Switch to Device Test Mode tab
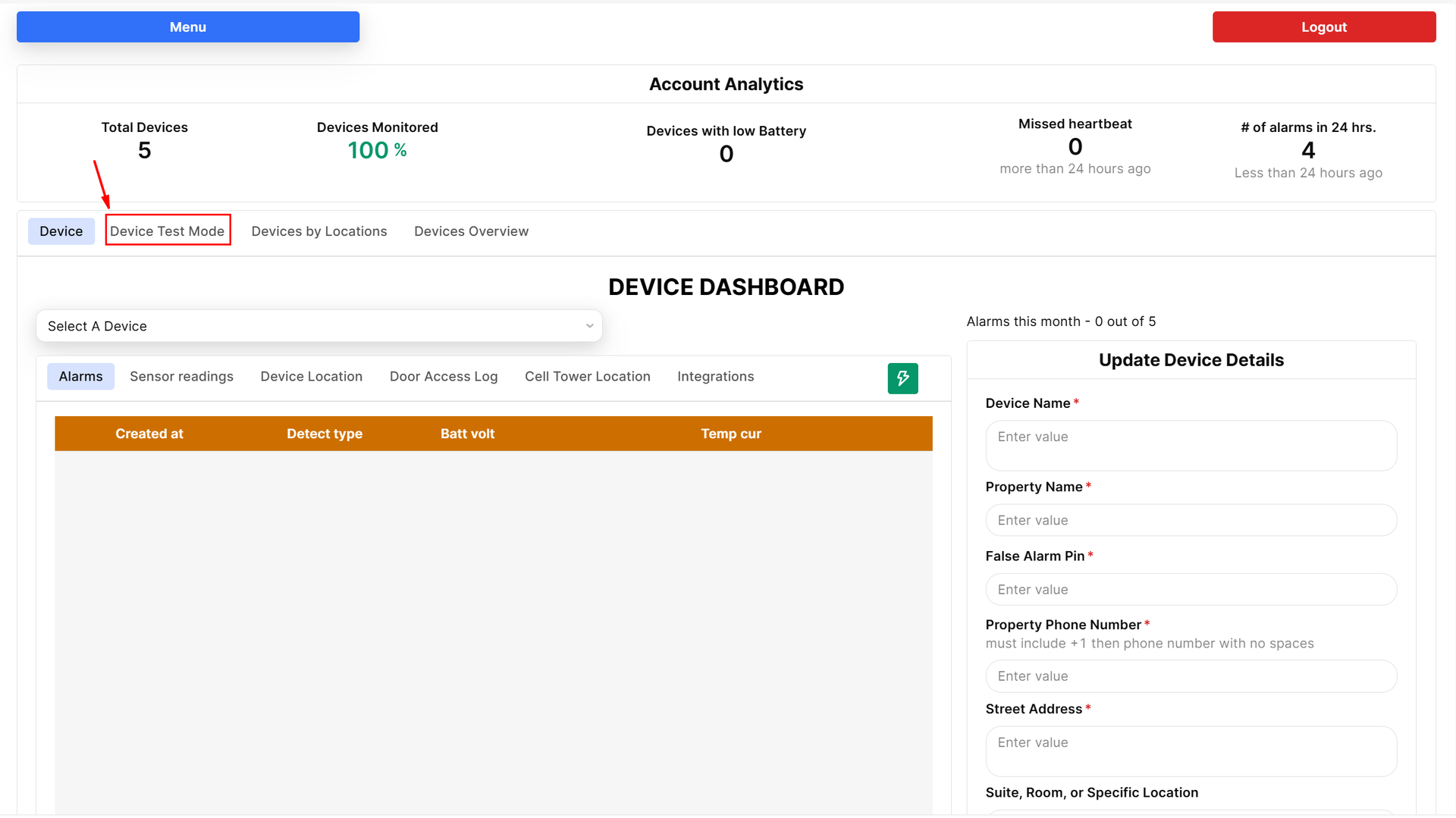The width and height of the screenshot is (1456, 818). pos(168,231)
